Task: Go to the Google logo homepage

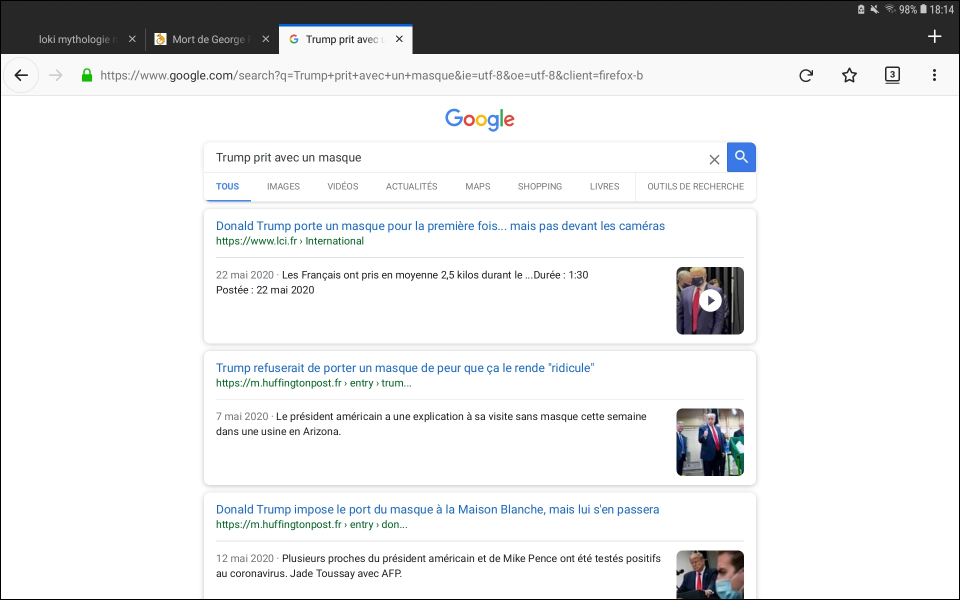Action: click(x=480, y=119)
